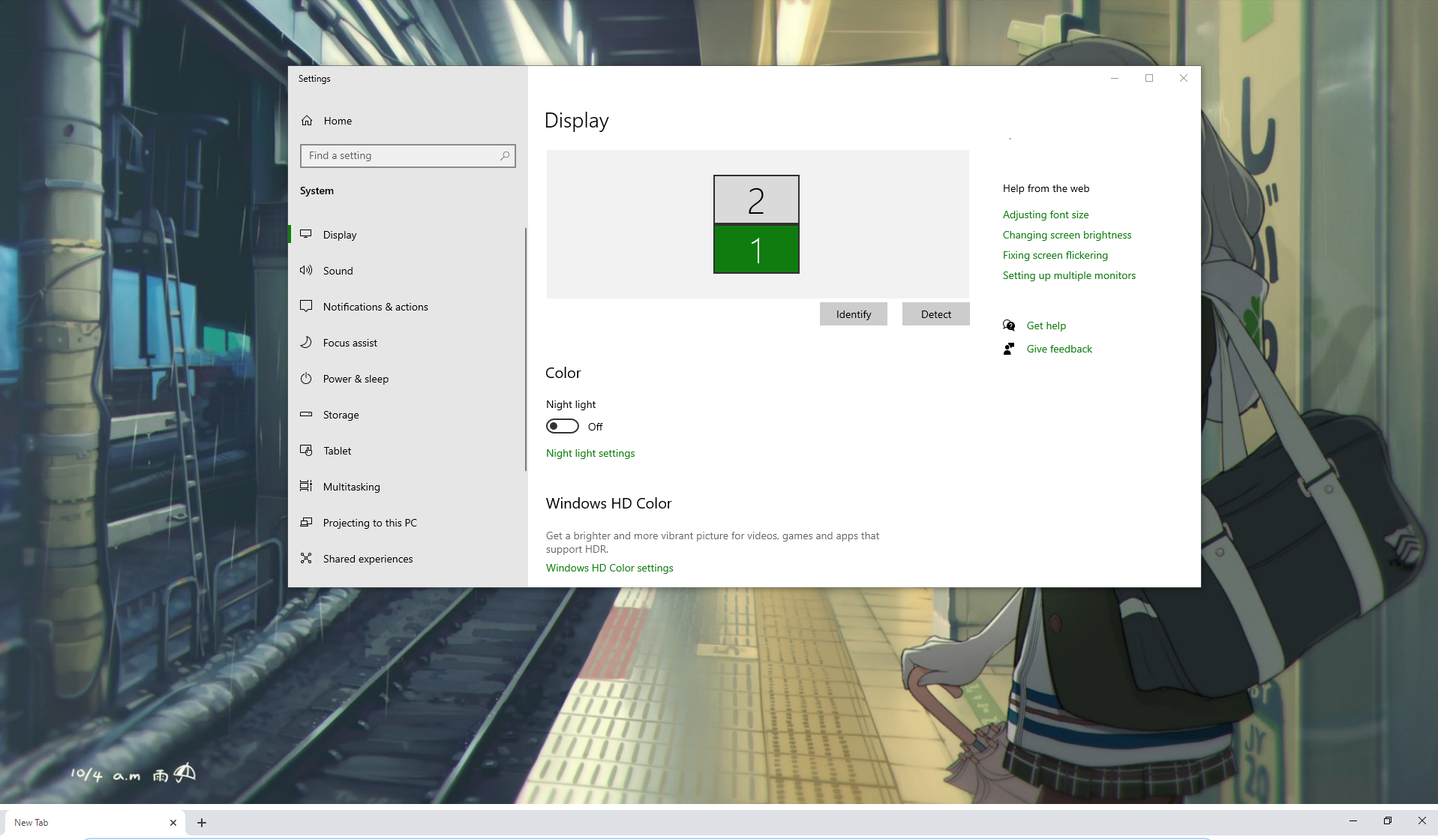Open Projecting to this PC settings
Screen dimensions: 1438x840
tap(407, 523)
